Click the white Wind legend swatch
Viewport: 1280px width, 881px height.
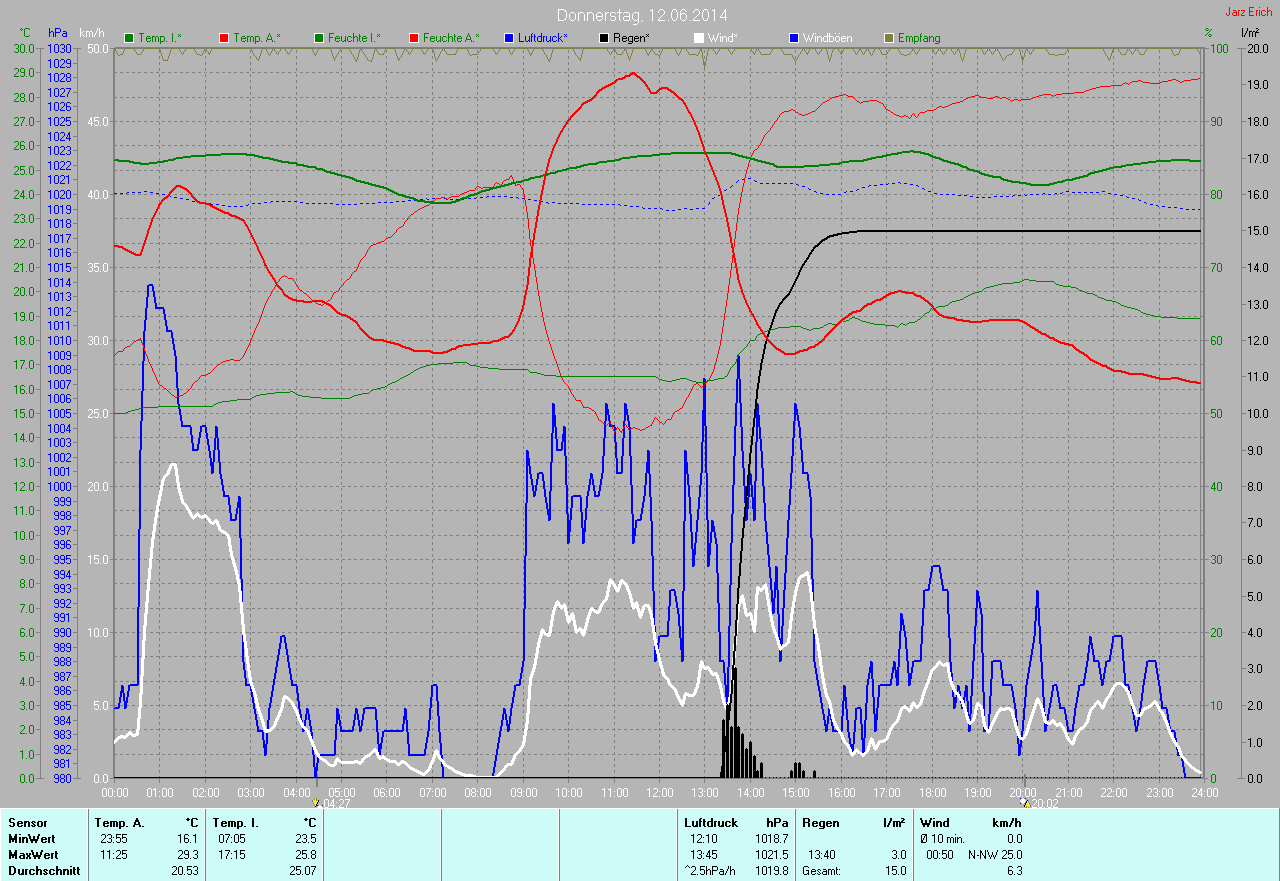pos(699,38)
